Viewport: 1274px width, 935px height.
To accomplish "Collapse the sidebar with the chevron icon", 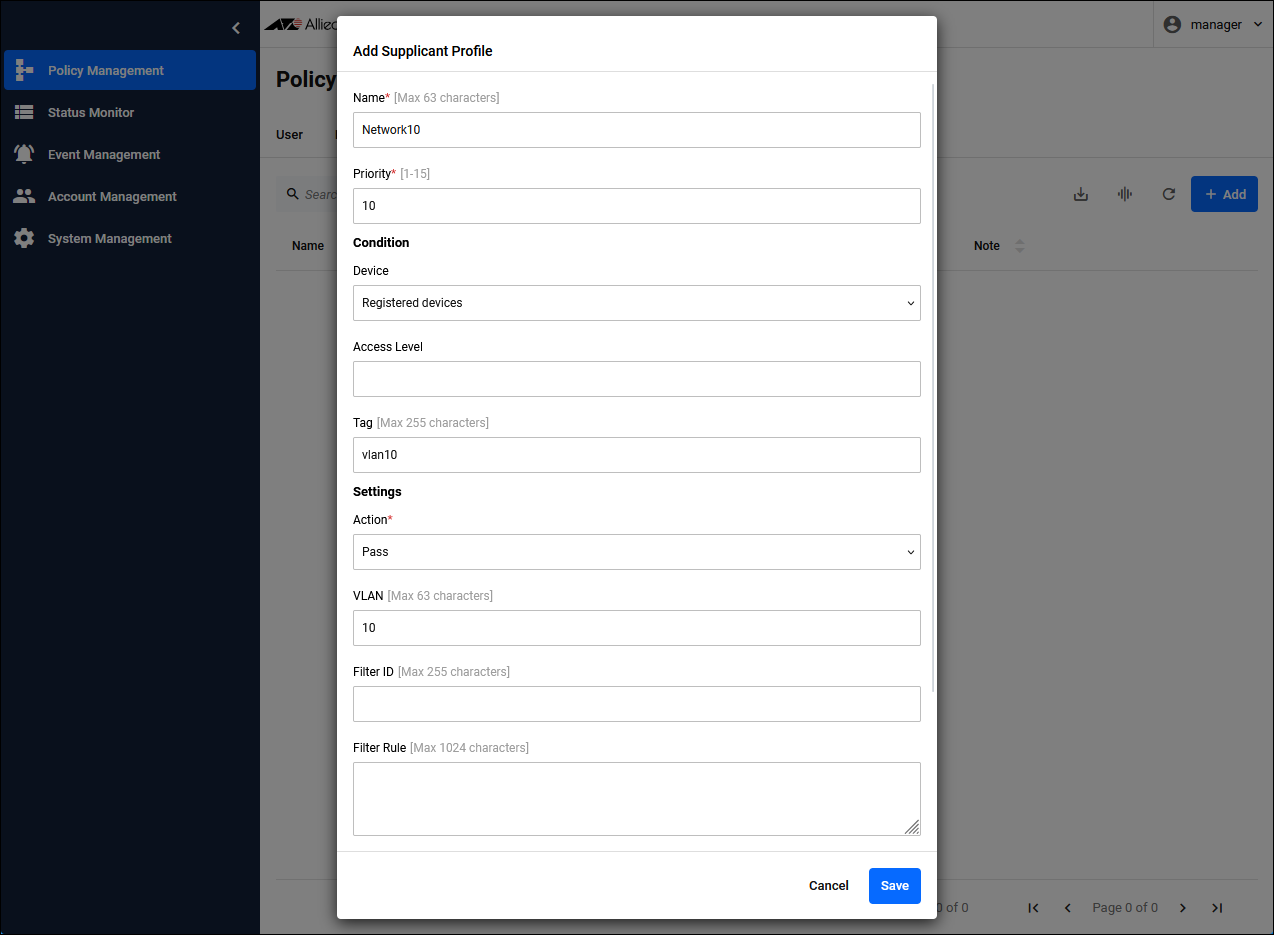I will tap(236, 28).
